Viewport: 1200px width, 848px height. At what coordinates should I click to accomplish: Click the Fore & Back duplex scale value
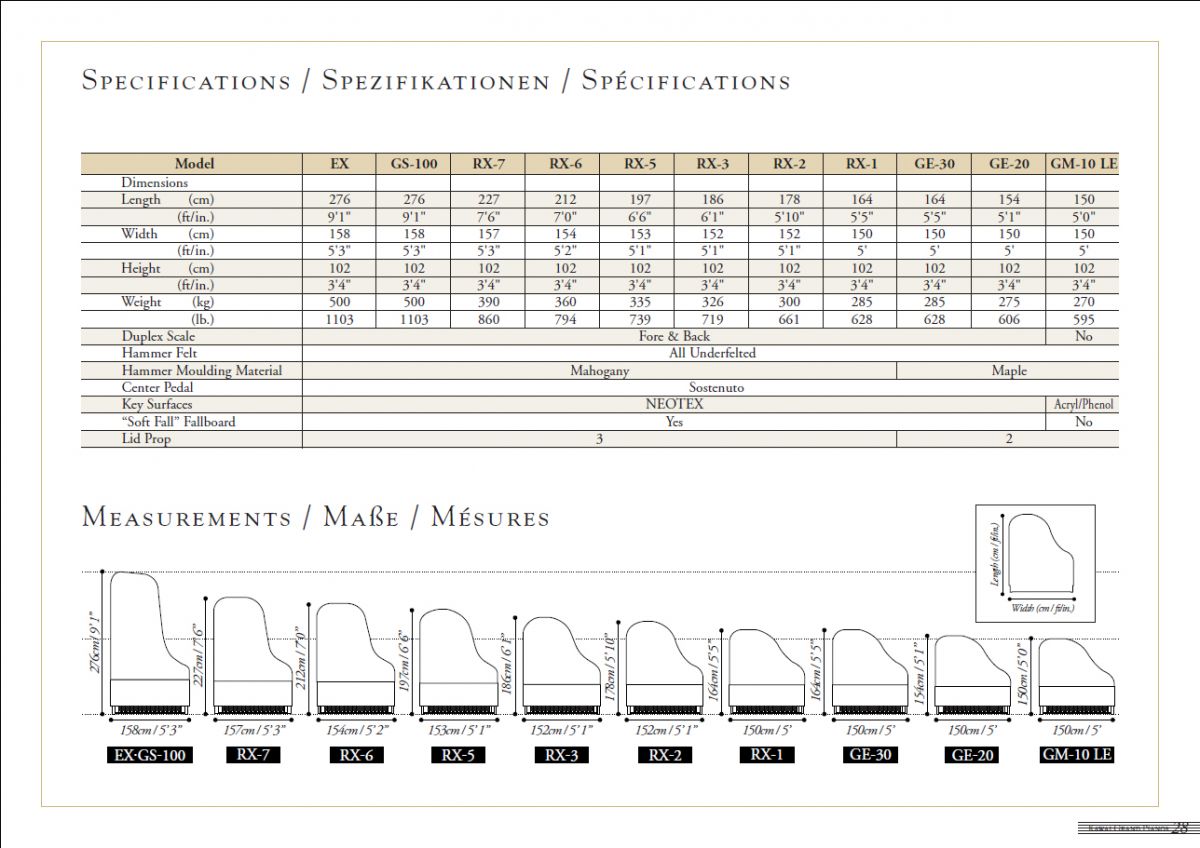tap(674, 336)
